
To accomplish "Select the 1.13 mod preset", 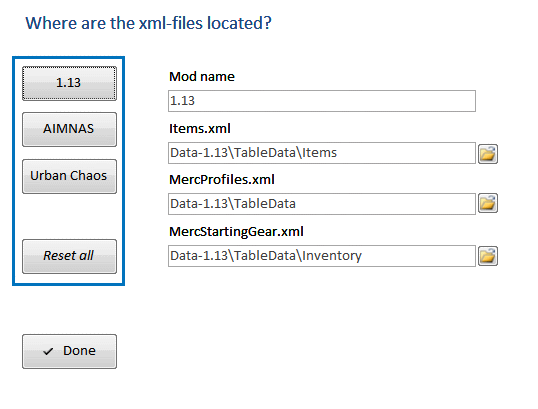I will 69,83.
